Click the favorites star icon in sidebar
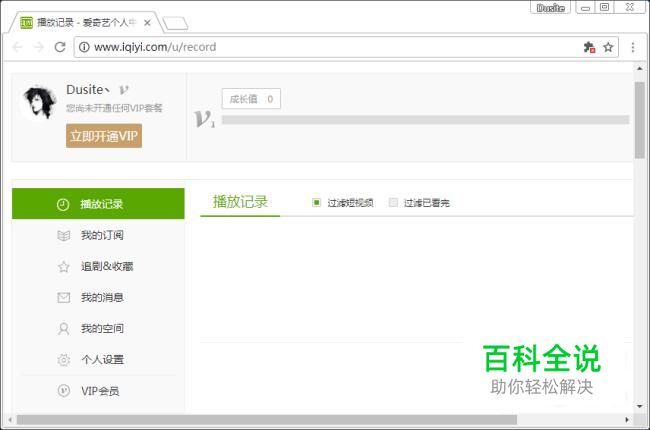Viewport: 650px width, 430px height. click(x=63, y=267)
